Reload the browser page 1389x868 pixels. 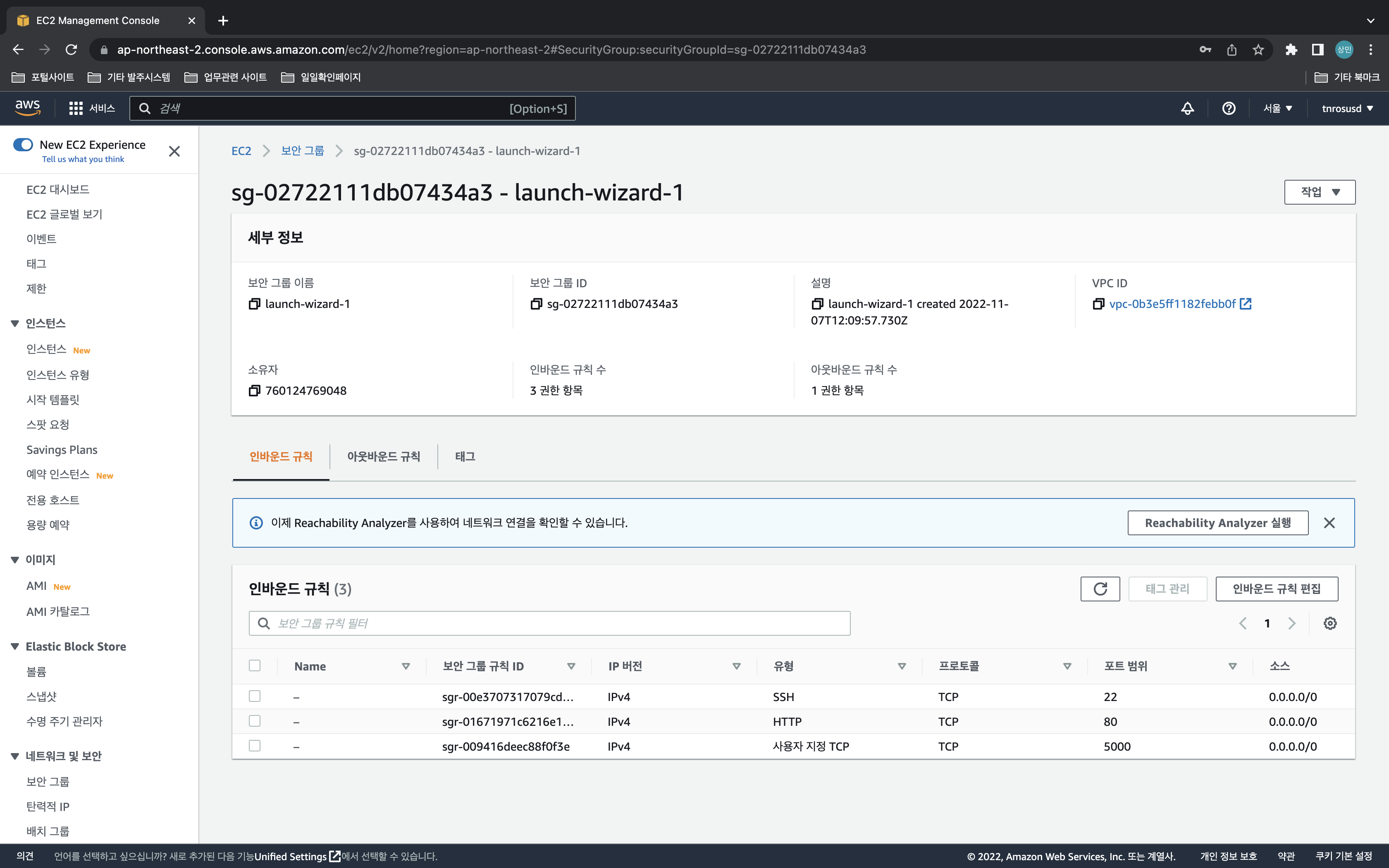[x=71, y=50]
